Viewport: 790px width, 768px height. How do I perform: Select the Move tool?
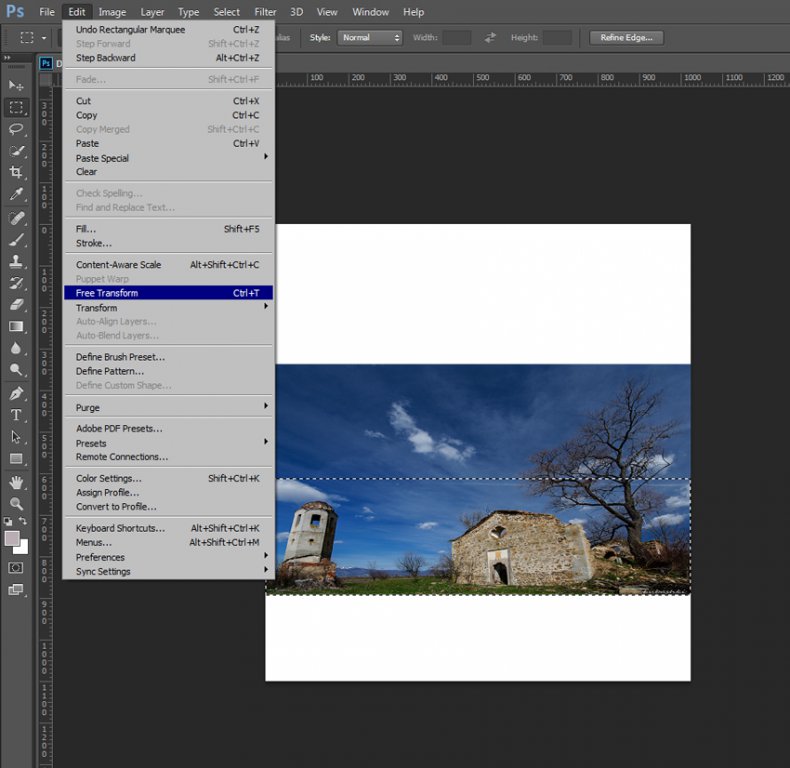pyautogui.click(x=16, y=86)
